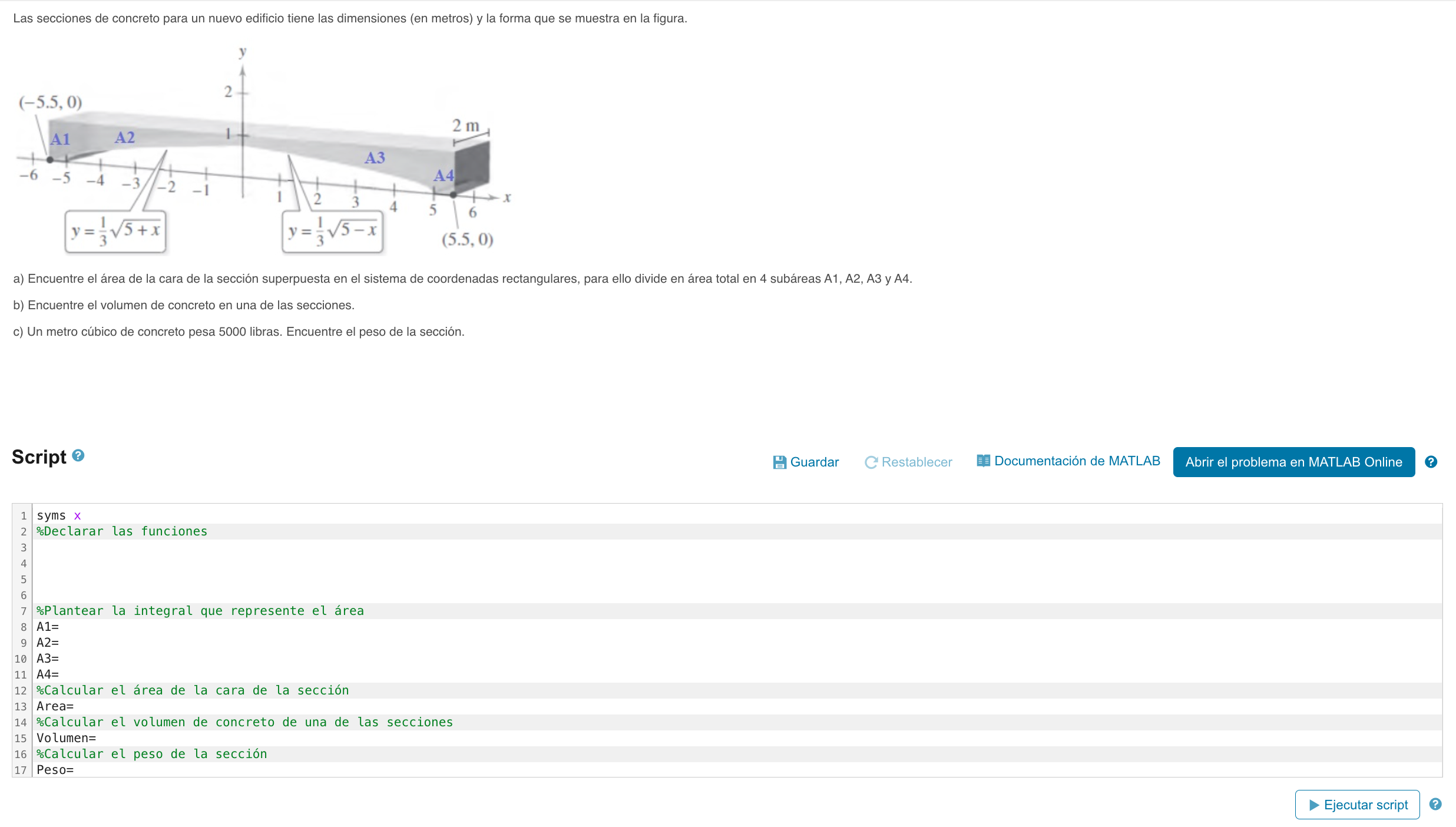Click the line reading A2=
Screen dimensions: 1456x827
[x=736, y=643]
